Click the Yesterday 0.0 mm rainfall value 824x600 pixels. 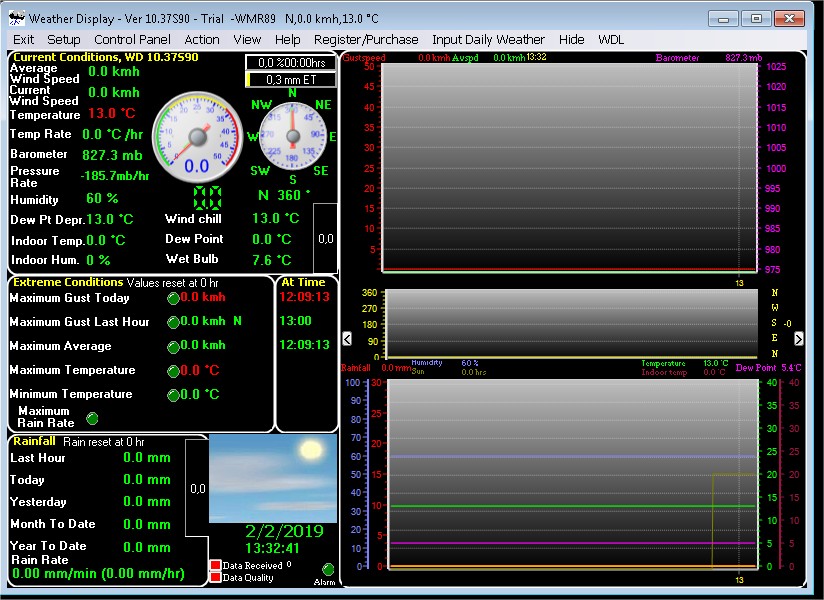147,502
